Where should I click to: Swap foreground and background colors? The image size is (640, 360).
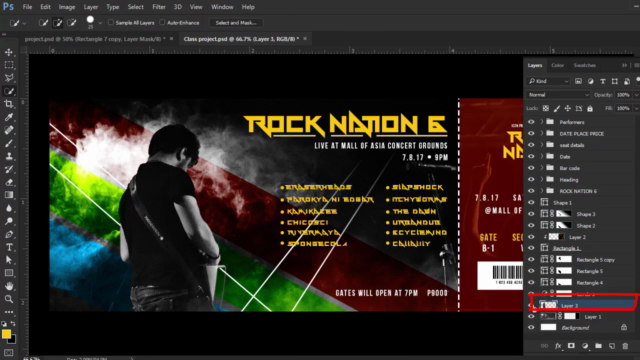tap(13, 324)
